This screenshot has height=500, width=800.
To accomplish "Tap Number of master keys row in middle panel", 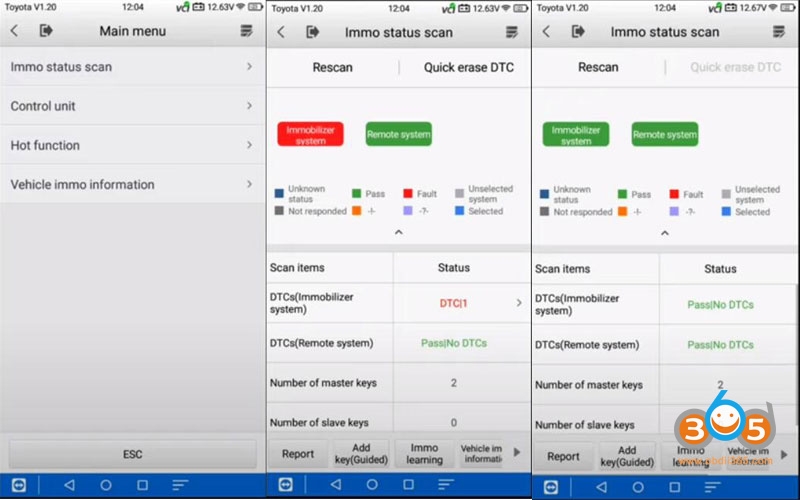I will coord(399,383).
